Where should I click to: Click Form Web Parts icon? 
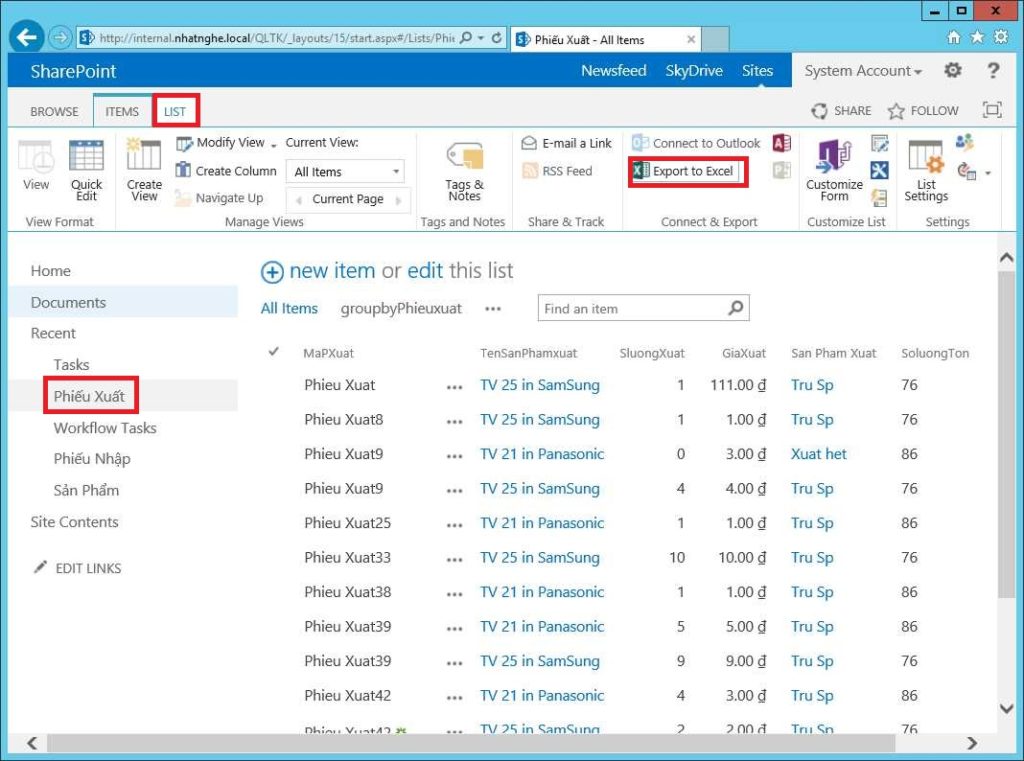point(879,142)
